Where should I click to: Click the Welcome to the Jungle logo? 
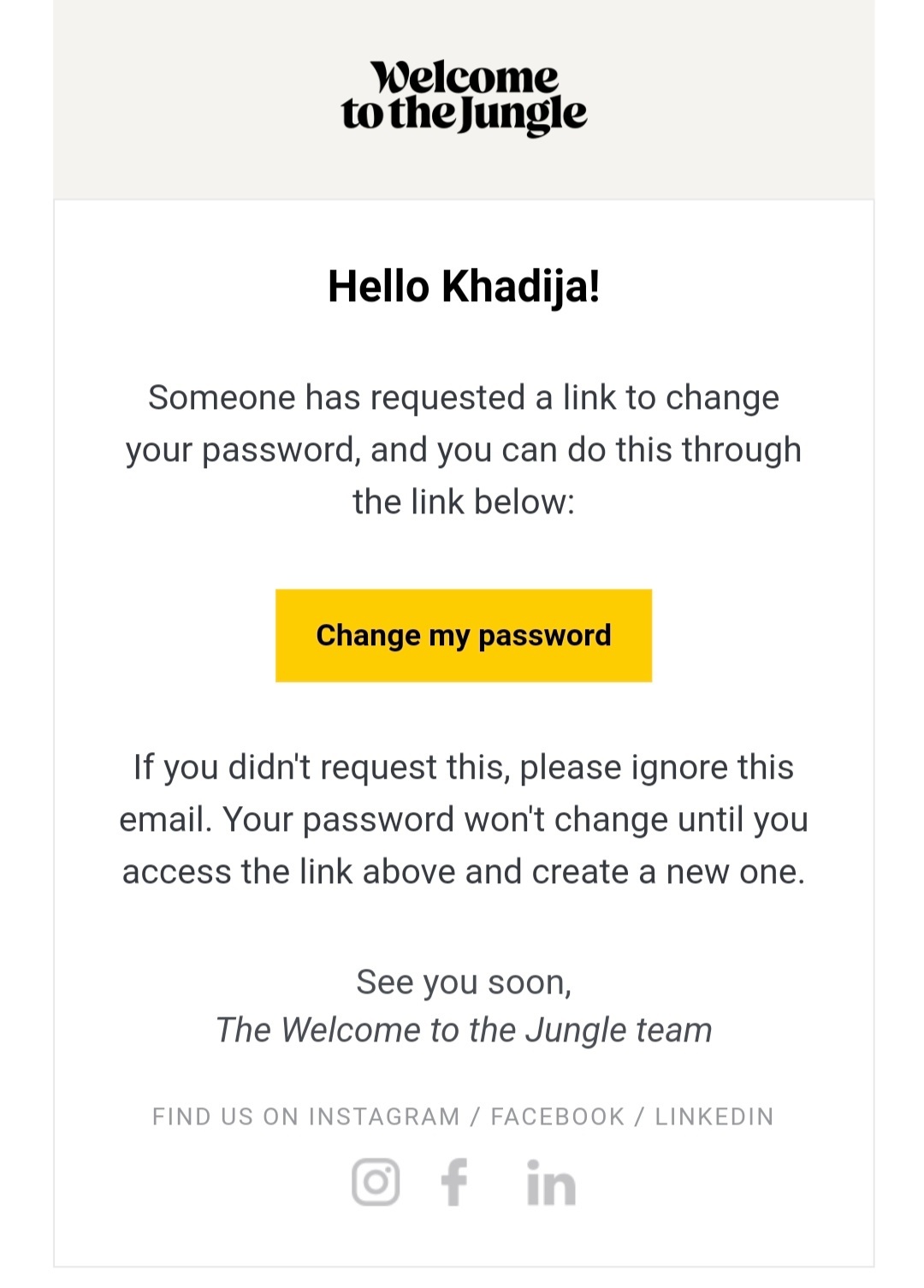pos(464,98)
